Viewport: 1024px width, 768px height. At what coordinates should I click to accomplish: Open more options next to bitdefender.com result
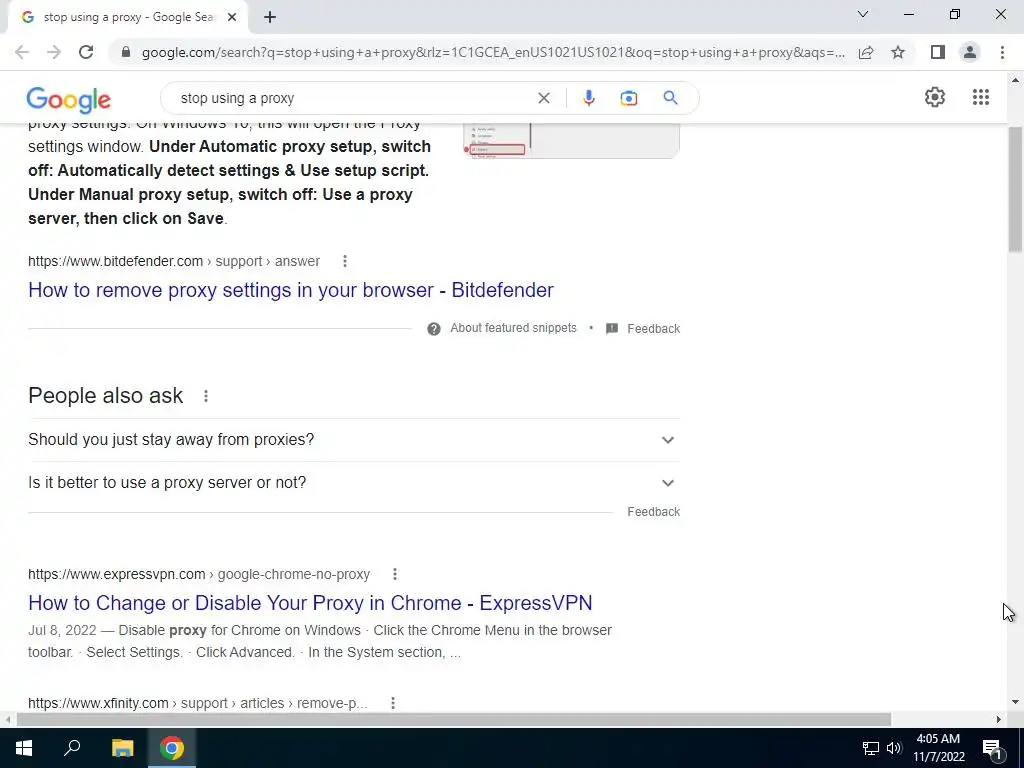(345, 261)
